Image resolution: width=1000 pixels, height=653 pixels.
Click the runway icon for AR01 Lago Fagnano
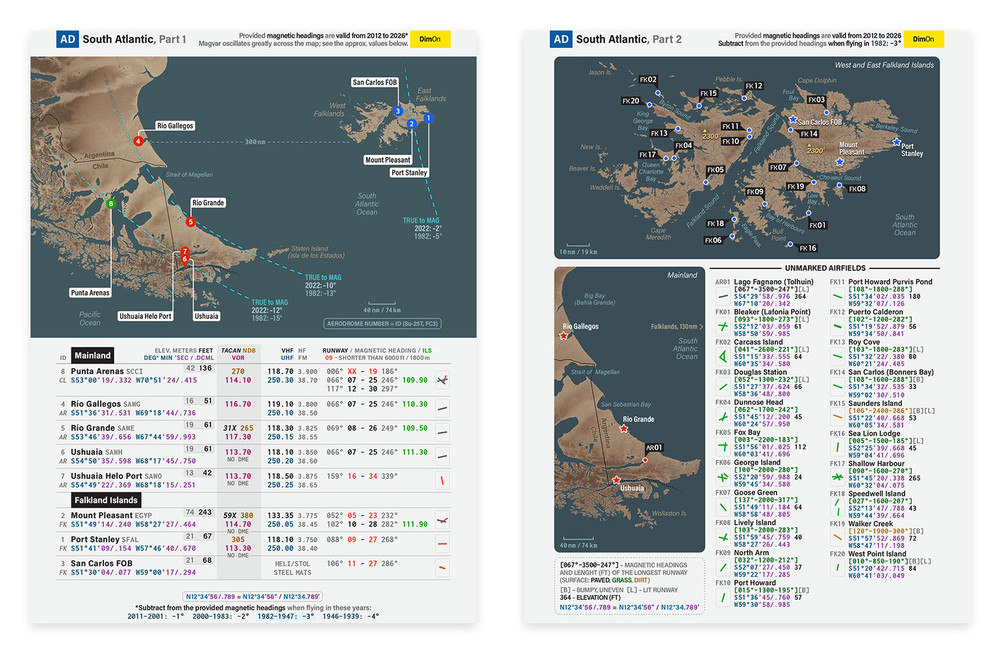[723, 297]
